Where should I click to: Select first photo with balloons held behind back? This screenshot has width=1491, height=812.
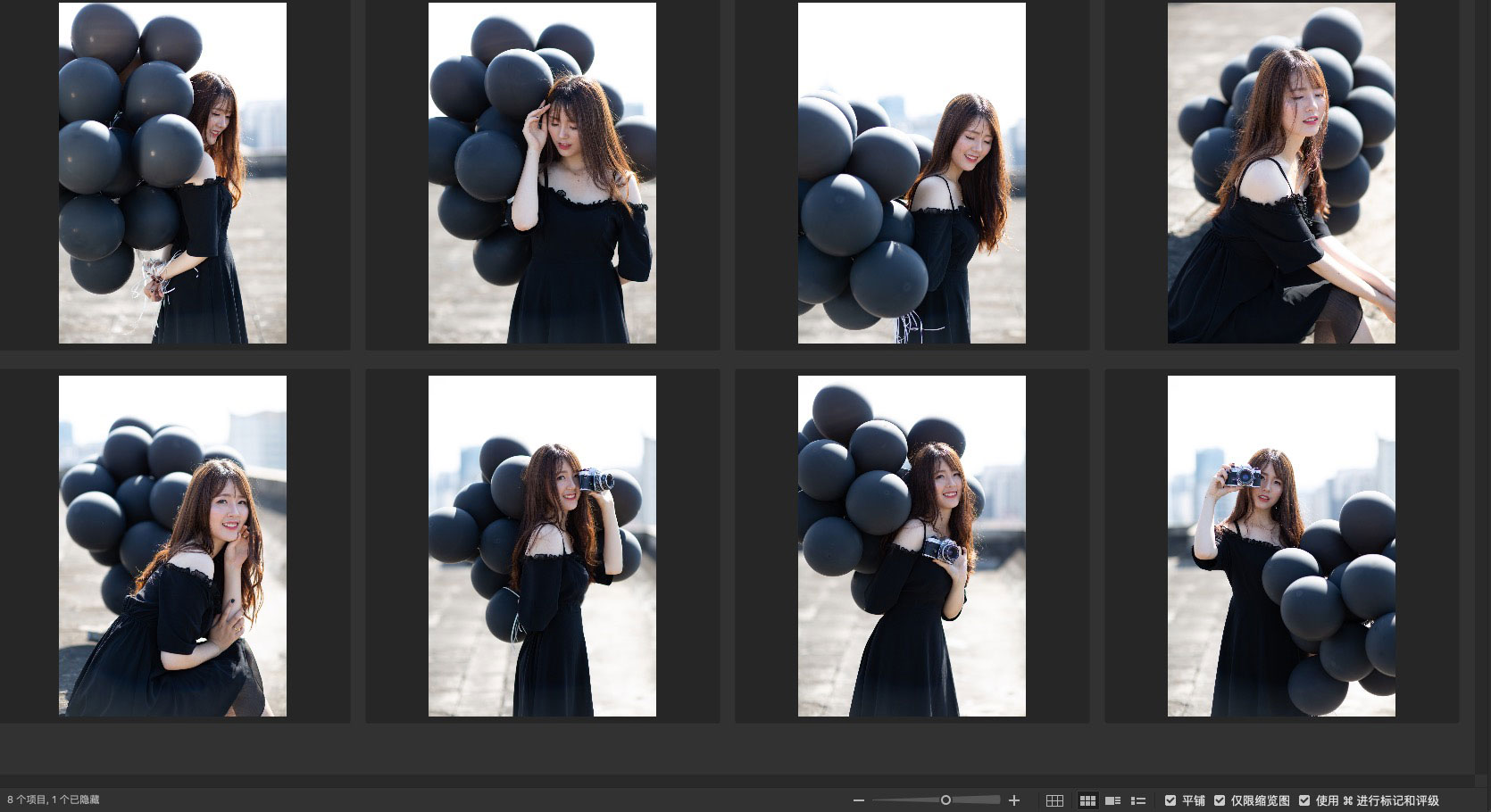(x=172, y=173)
